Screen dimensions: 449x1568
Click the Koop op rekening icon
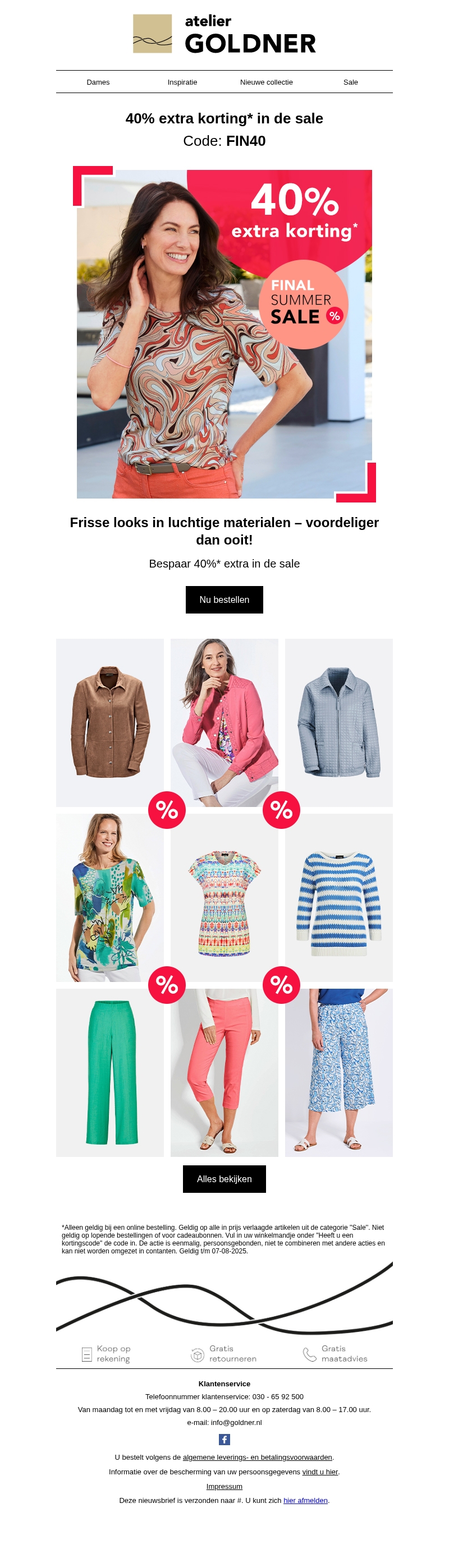pos(86,1354)
